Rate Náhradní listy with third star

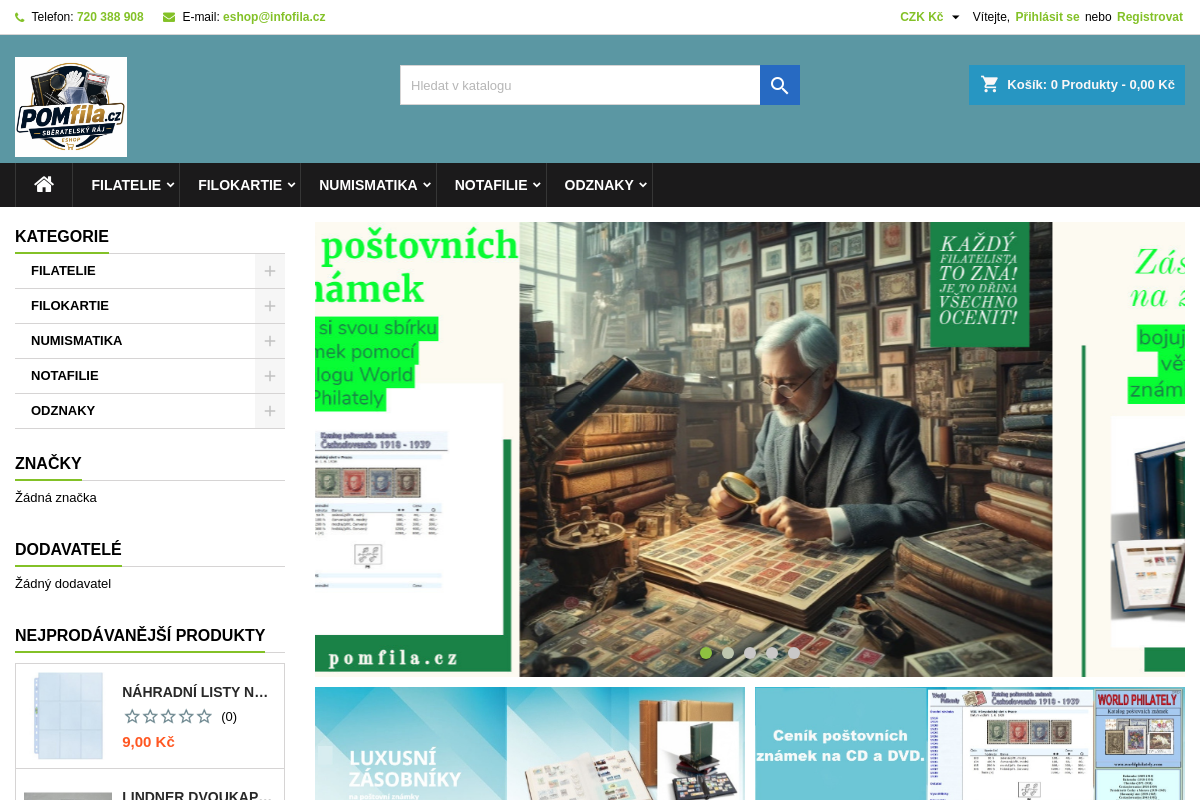click(168, 716)
